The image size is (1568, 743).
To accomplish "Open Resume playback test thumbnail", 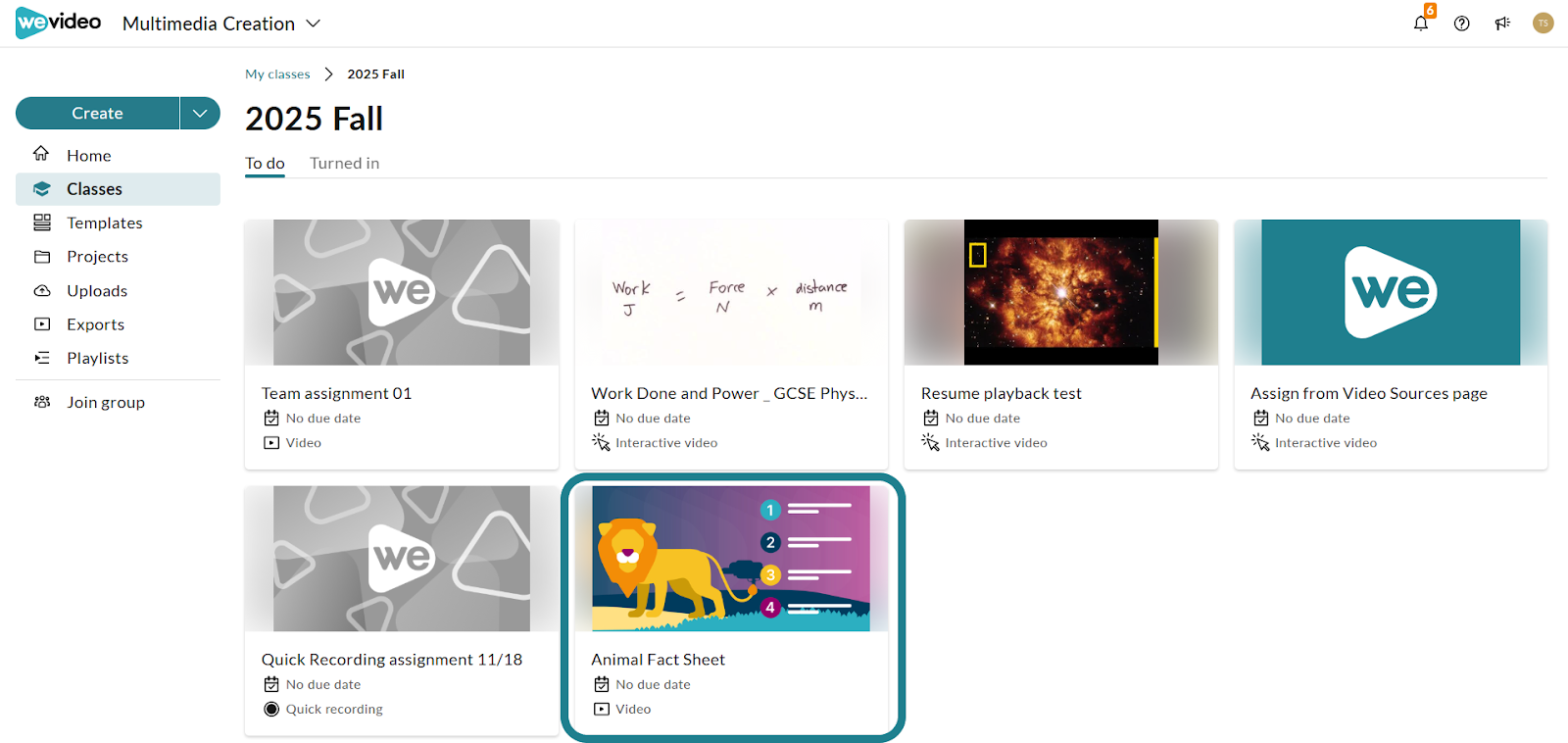I will coord(1061,292).
